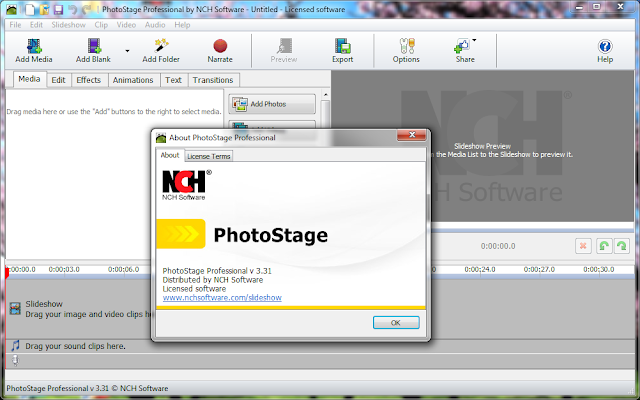Switch to the Animations tab

point(133,80)
